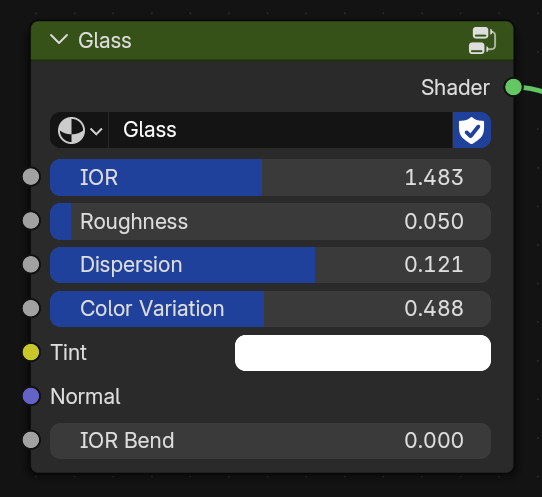Select the Glass node header title

pos(105,40)
